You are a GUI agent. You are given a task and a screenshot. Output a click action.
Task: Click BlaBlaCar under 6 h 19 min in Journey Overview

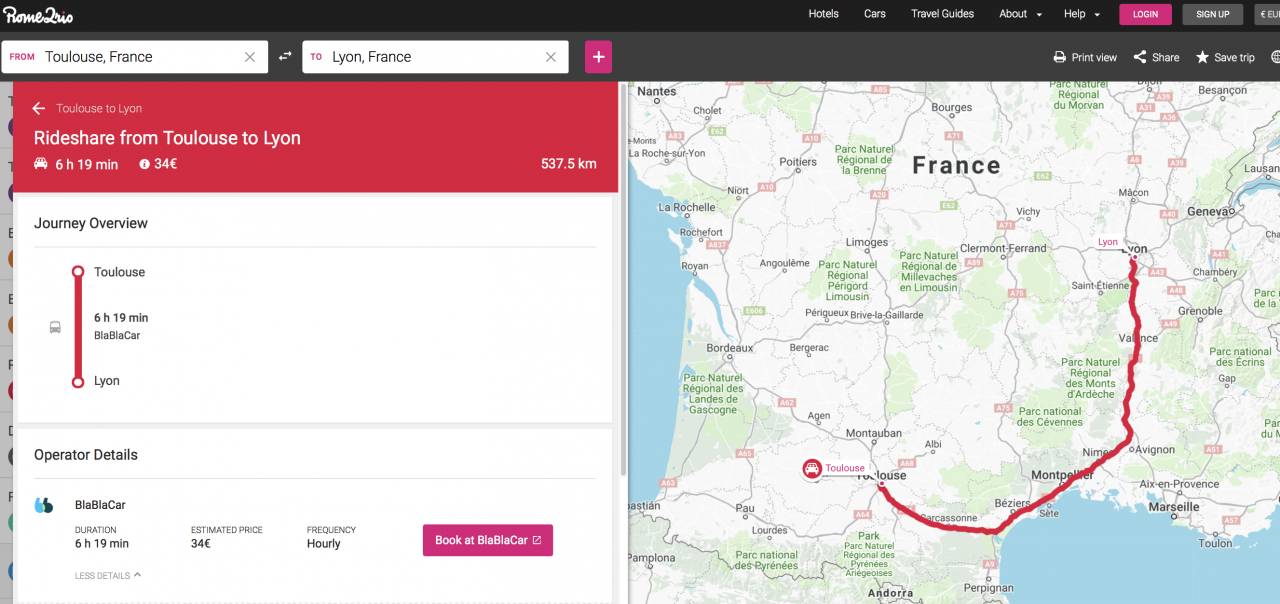[x=117, y=335]
